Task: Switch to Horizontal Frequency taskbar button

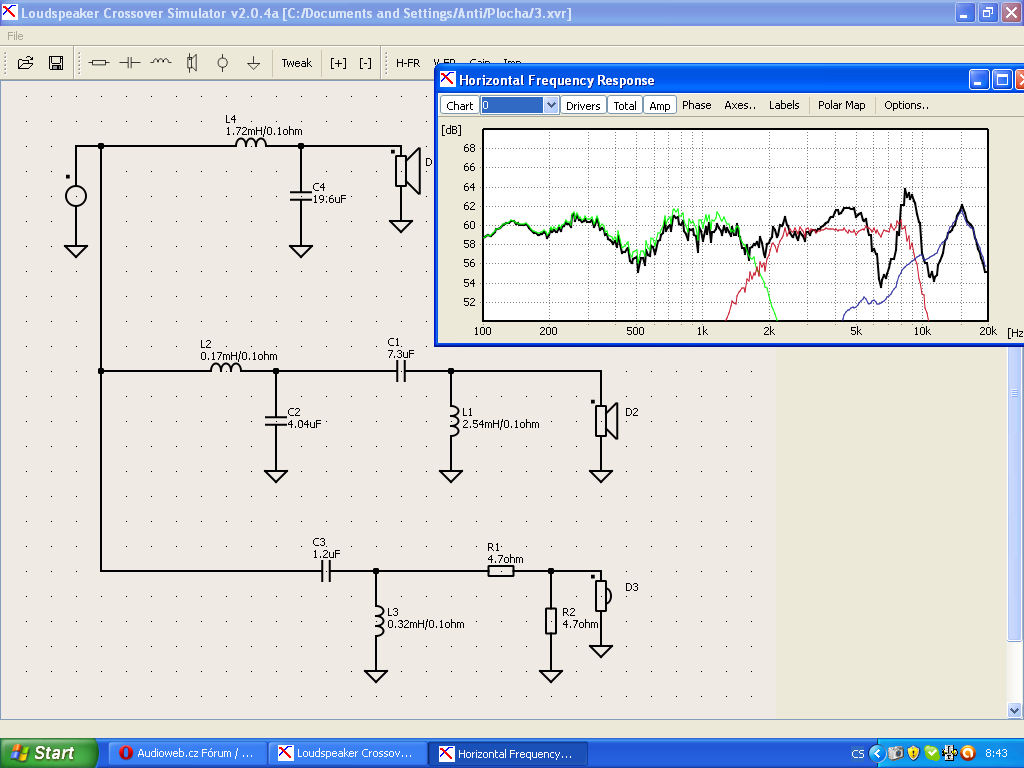Action: click(x=508, y=753)
